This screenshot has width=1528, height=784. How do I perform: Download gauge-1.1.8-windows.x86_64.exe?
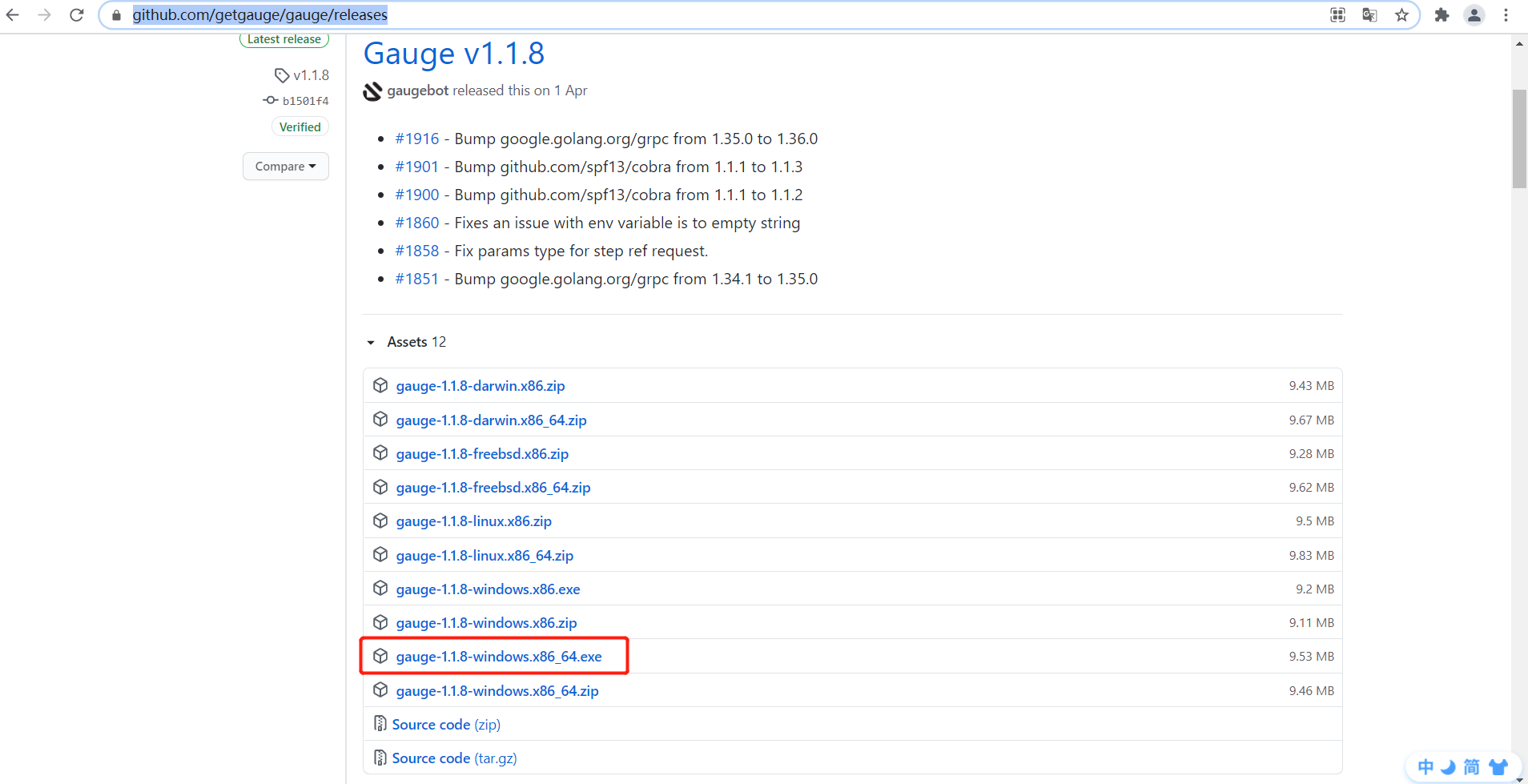pos(498,657)
